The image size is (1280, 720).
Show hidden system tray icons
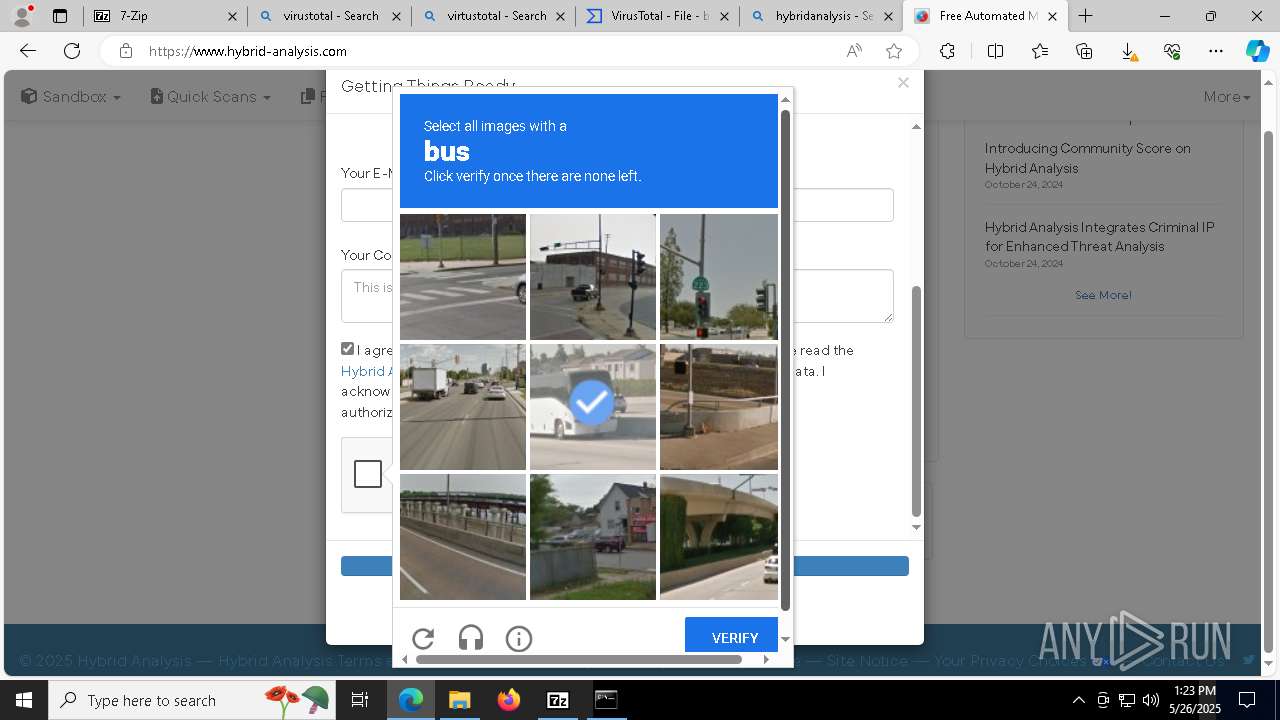[1078, 700]
